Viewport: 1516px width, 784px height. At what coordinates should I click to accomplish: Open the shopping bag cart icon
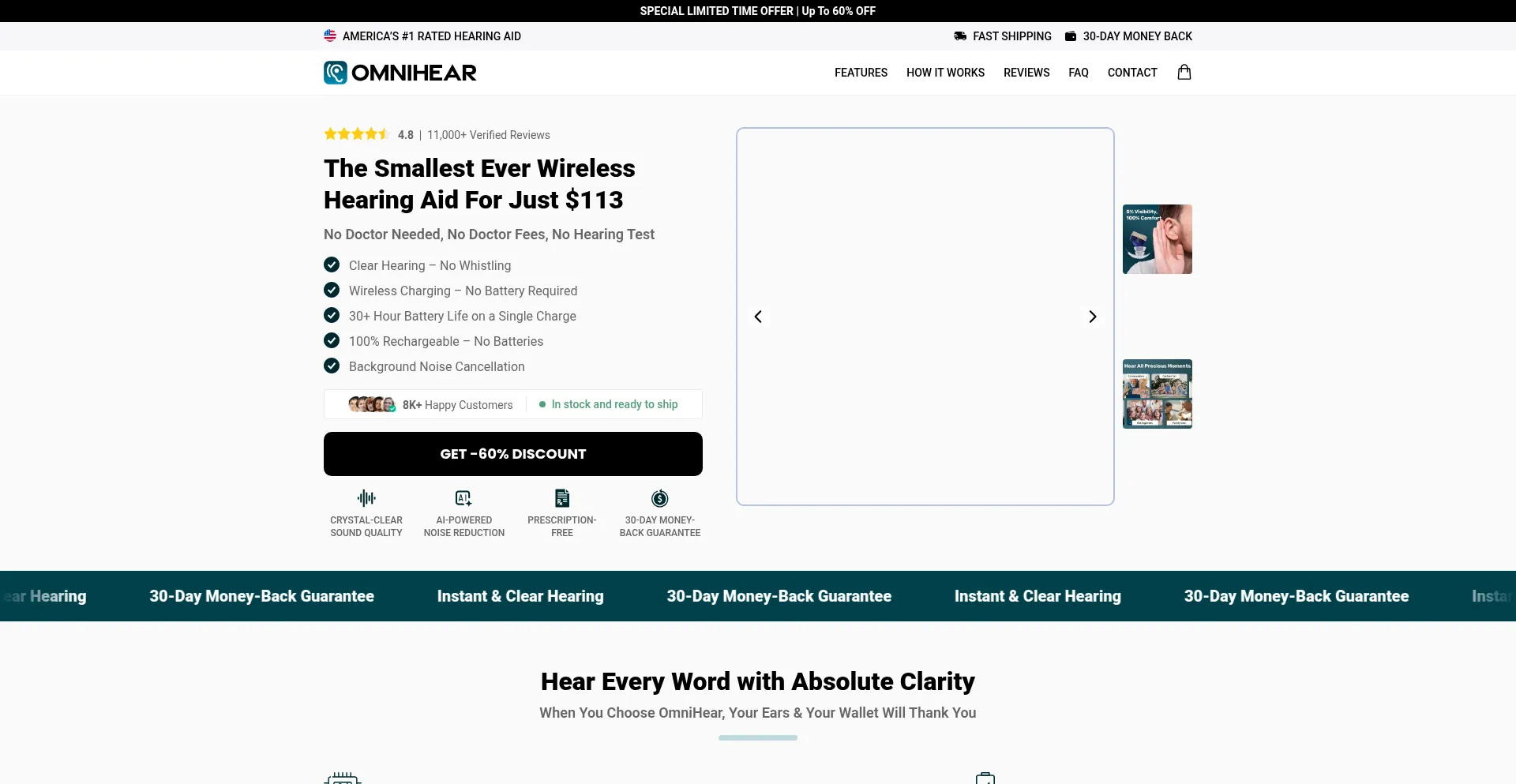point(1184,72)
